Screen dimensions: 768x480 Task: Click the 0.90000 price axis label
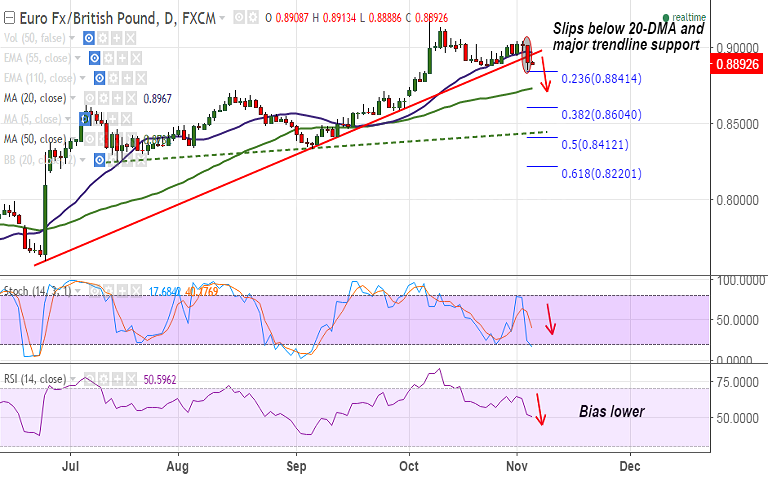(x=738, y=48)
